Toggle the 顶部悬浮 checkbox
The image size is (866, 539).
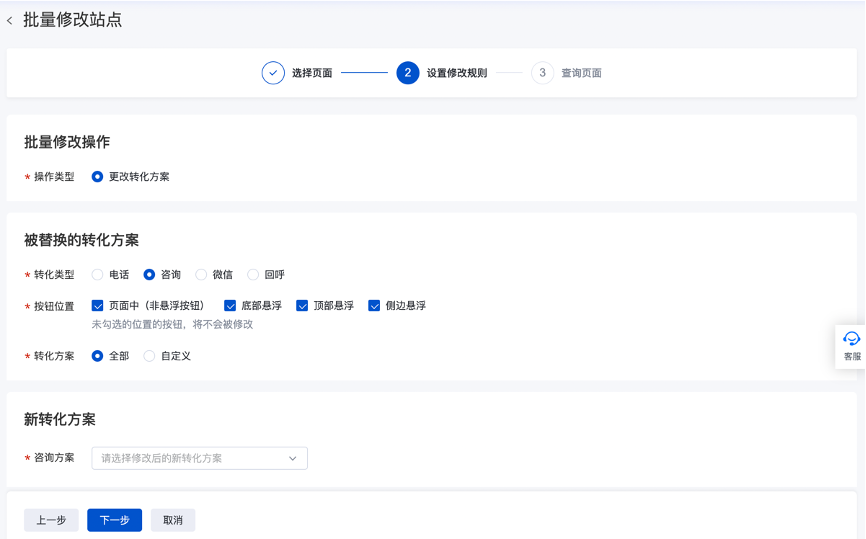click(x=302, y=306)
